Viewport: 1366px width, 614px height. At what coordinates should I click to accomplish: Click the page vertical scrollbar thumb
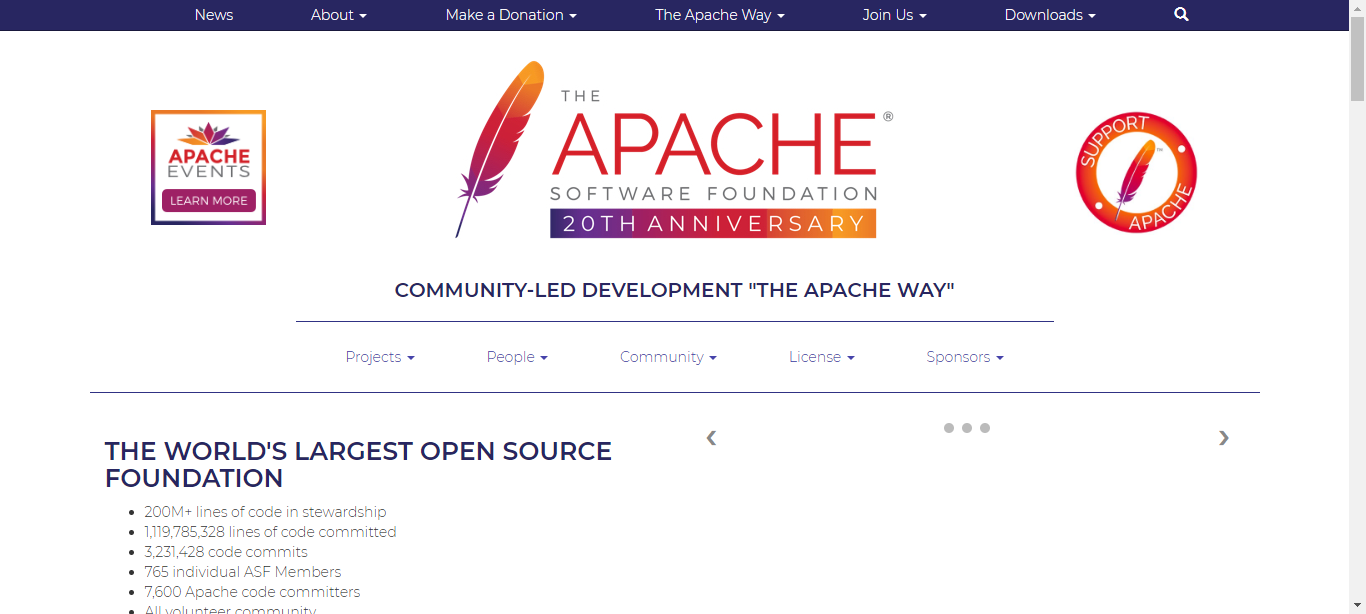[1357, 58]
